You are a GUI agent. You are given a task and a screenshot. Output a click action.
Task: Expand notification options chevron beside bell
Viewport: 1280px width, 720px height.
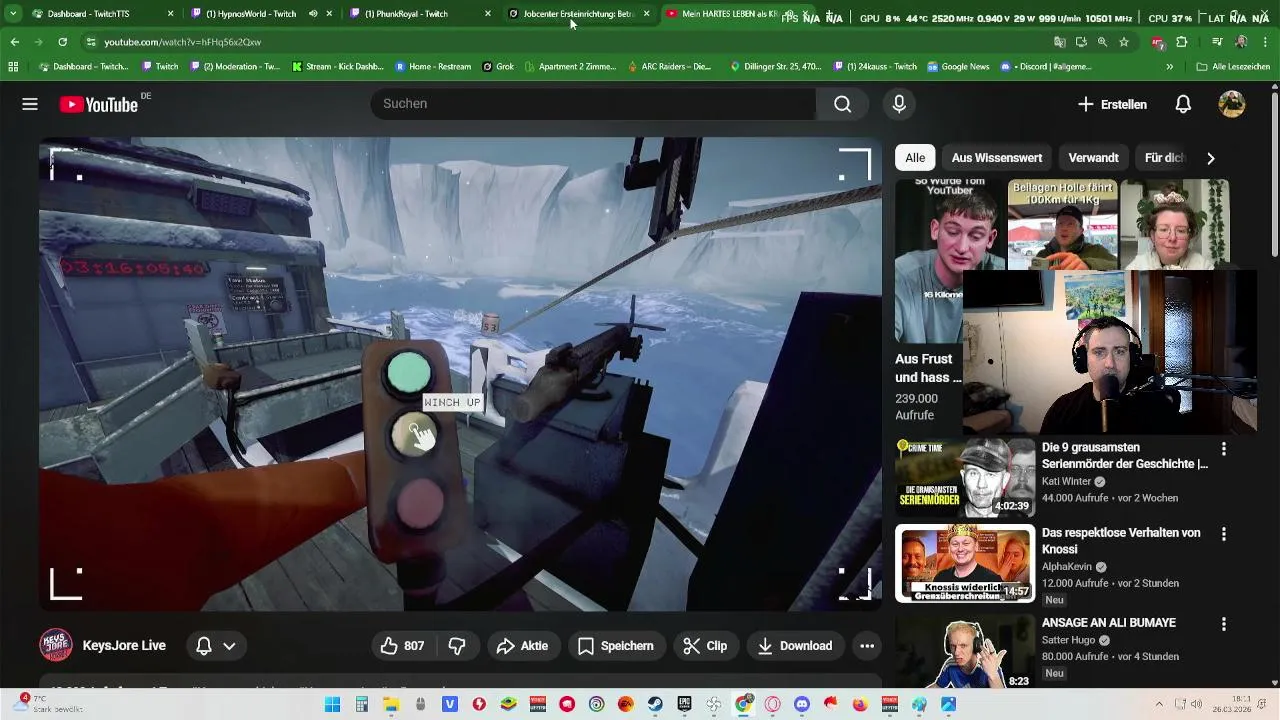[x=229, y=646]
